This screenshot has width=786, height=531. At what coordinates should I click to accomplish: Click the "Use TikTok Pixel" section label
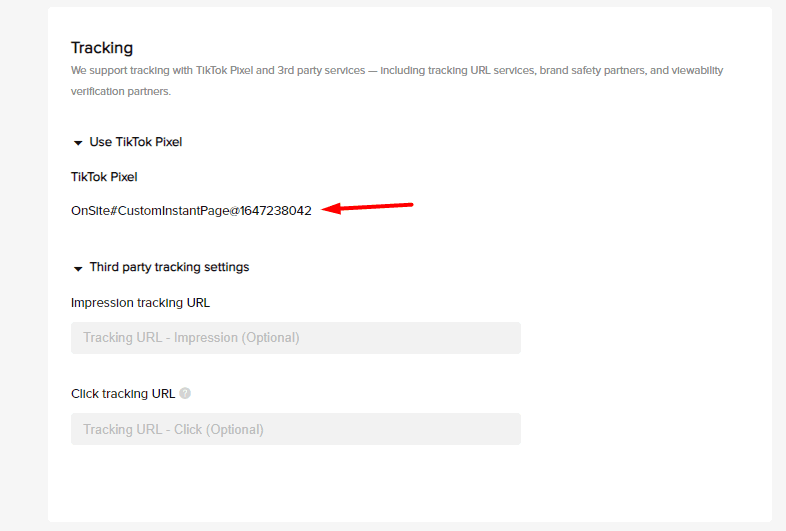pos(135,142)
